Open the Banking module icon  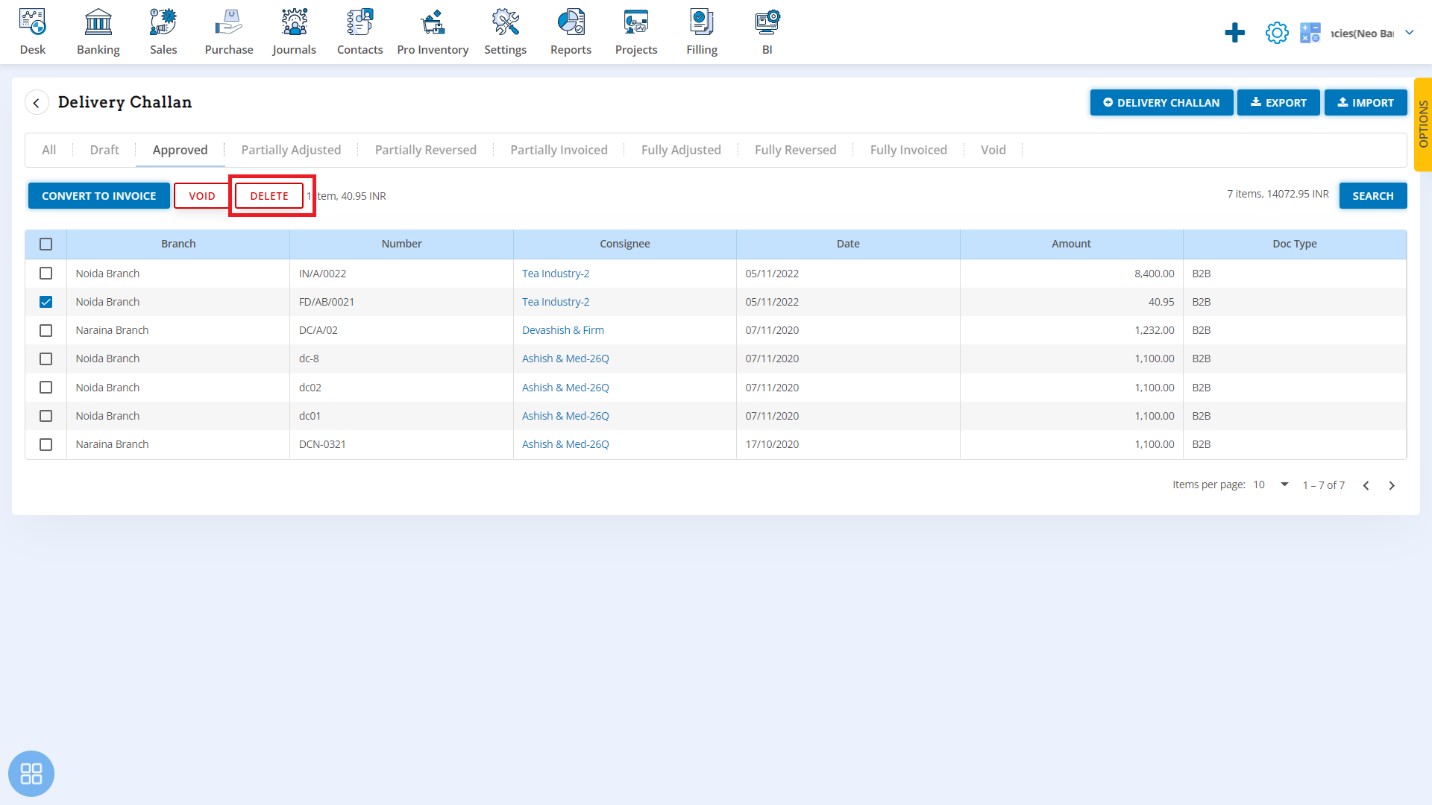tap(98, 21)
